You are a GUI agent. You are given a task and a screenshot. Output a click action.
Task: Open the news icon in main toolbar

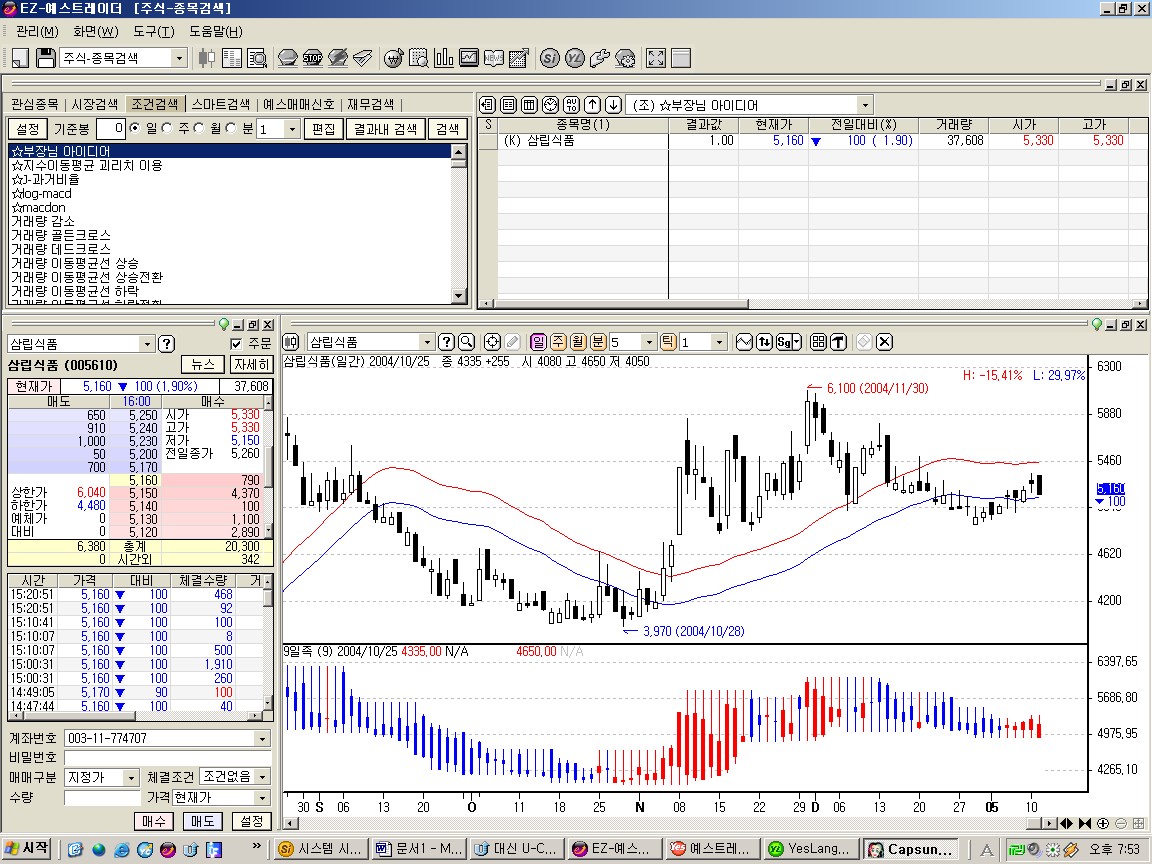coord(493,58)
